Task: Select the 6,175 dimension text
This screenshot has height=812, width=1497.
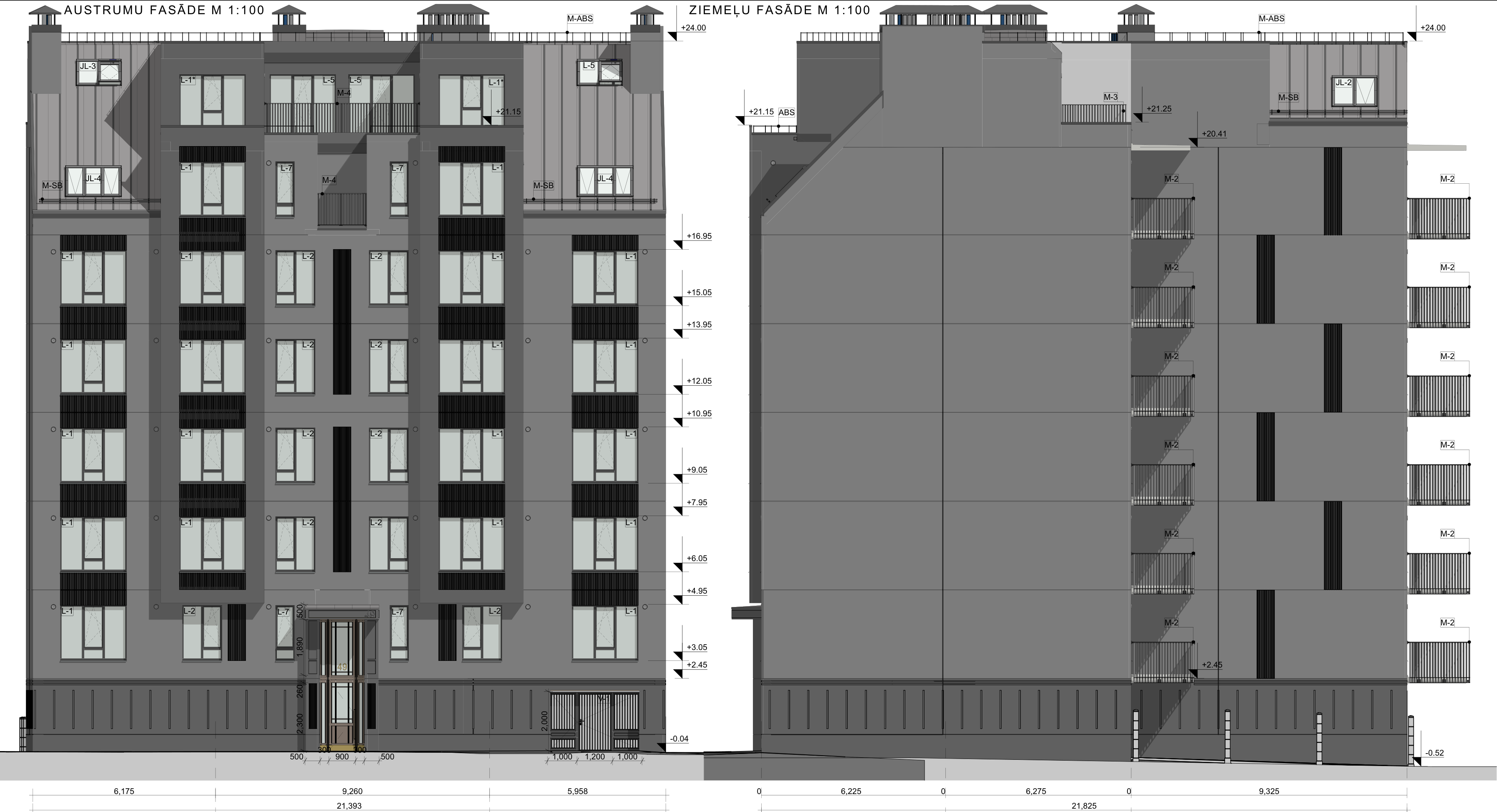Action: click(124, 791)
